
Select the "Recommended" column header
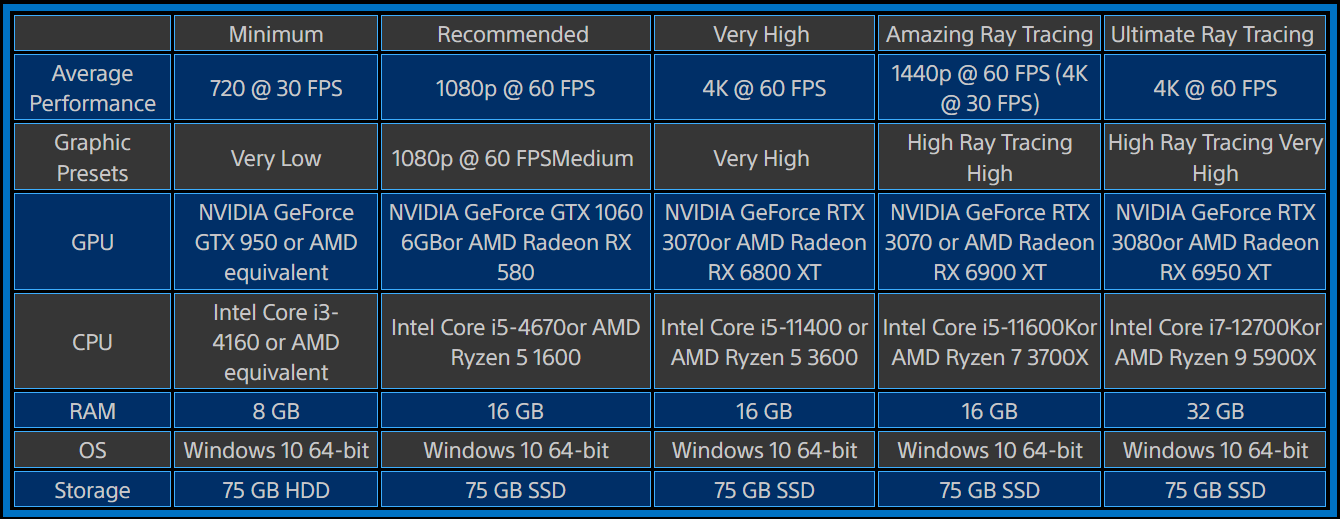[x=515, y=34]
